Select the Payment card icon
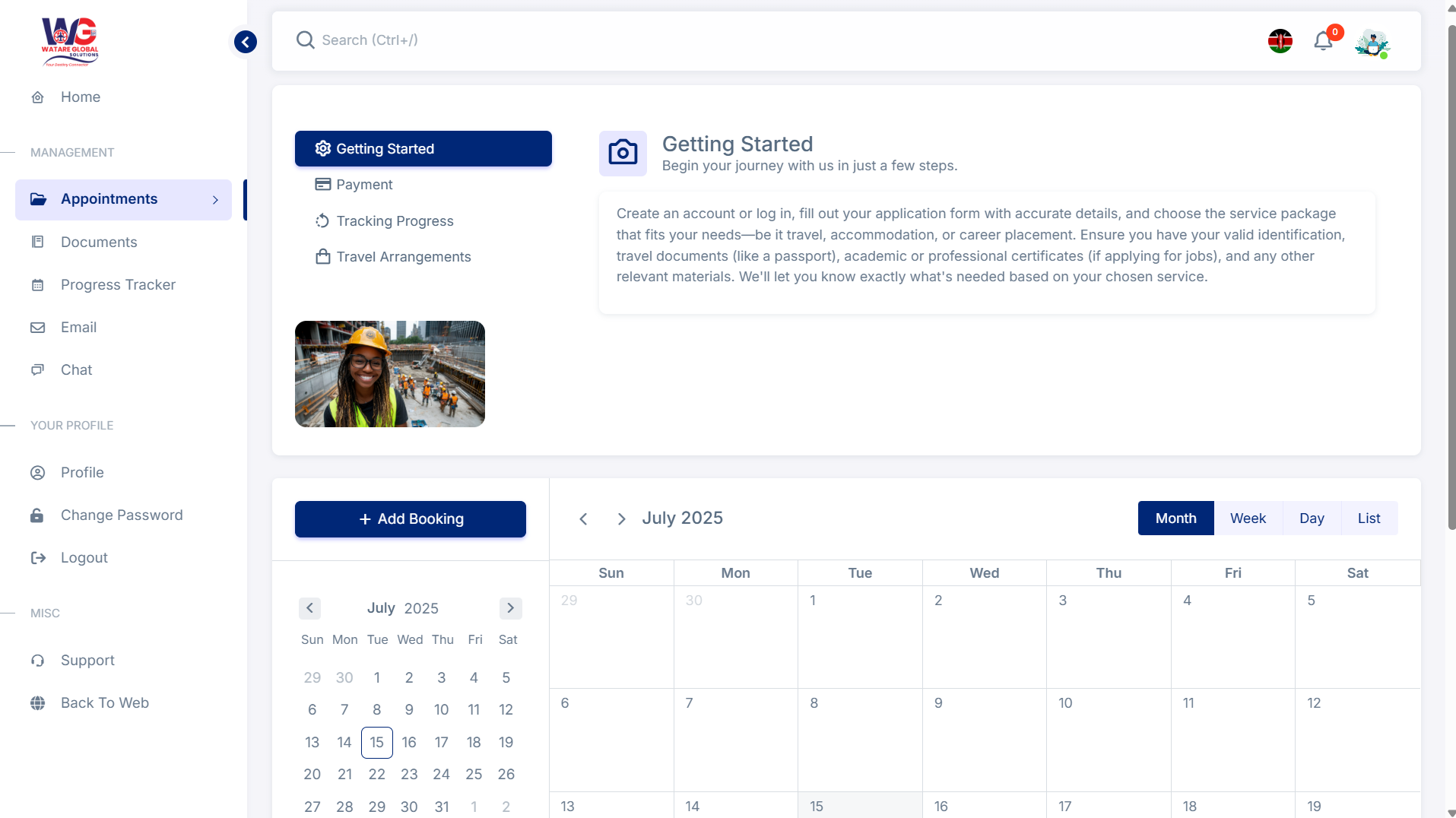 click(x=322, y=184)
